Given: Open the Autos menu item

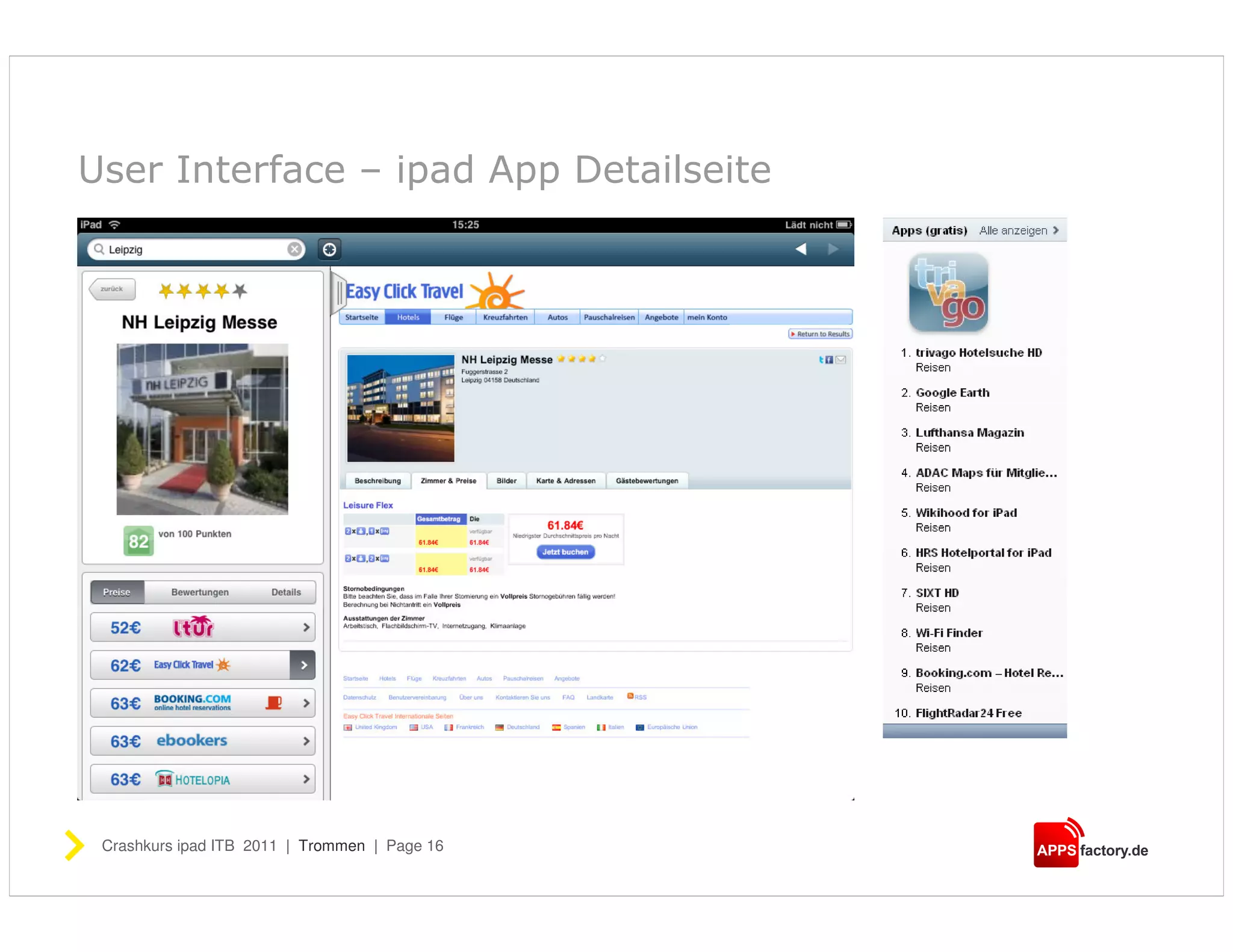Looking at the screenshot, I should tap(557, 317).
